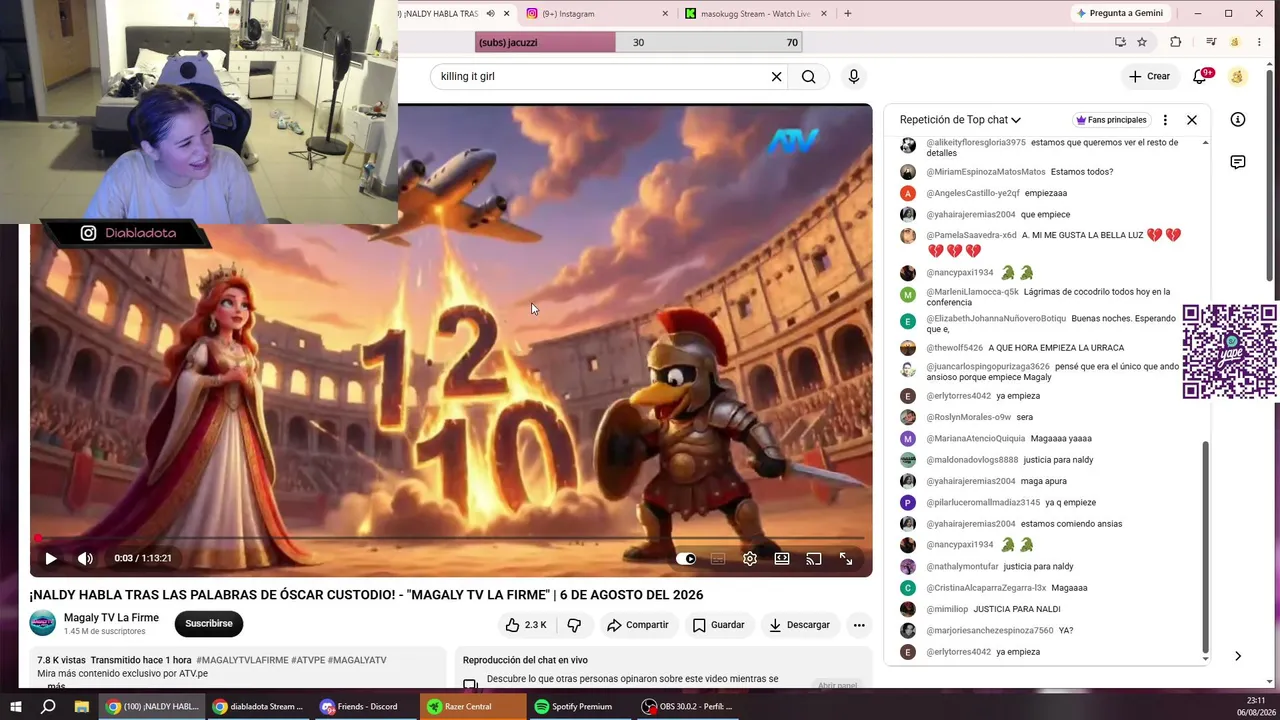Open File Explorer from the taskbar
Image resolution: width=1280 pixels, height=720 pixels.
click(81, 707)
